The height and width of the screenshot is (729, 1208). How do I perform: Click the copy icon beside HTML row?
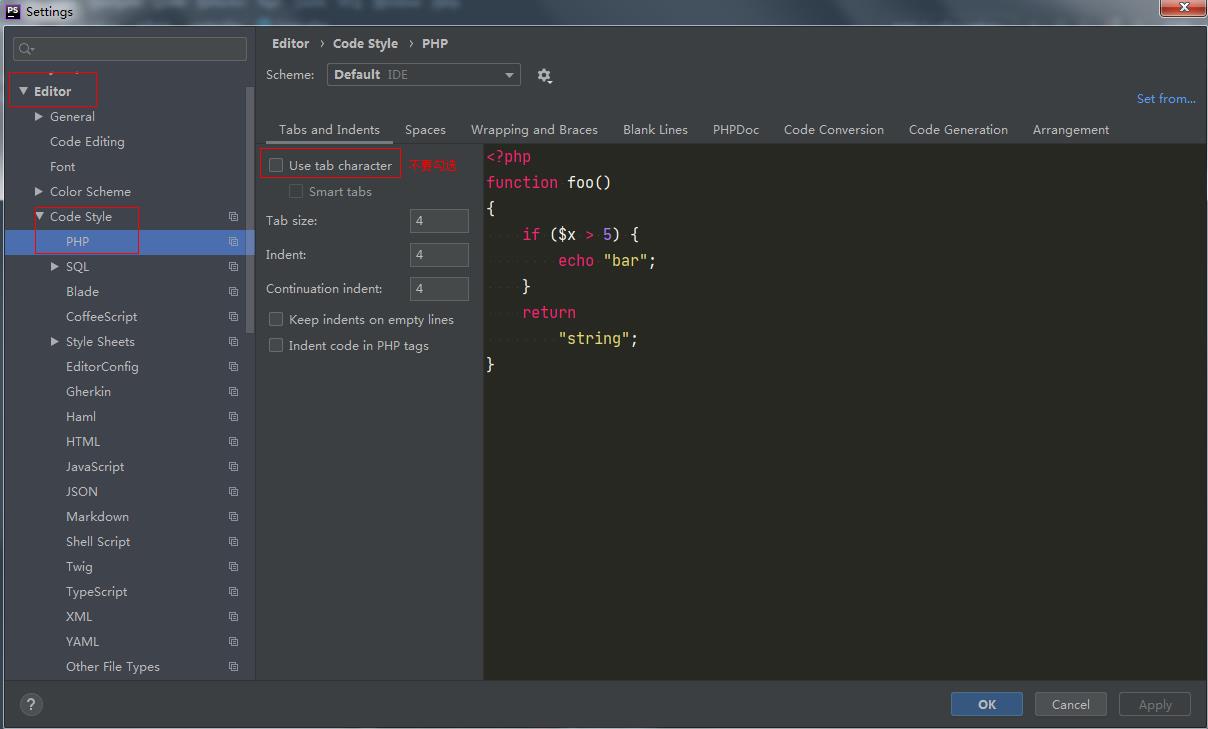(233, 442)
